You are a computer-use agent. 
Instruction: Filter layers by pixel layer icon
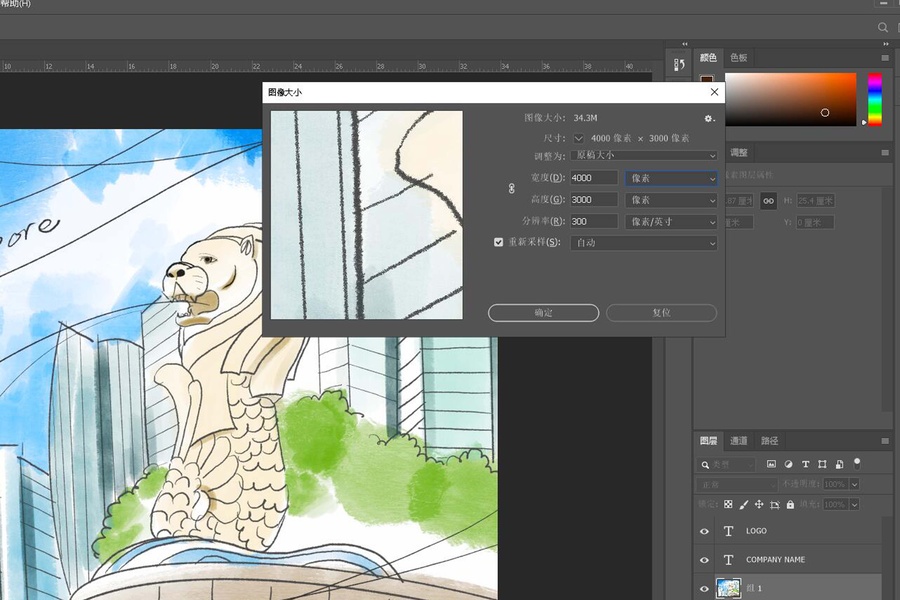click(x=771, y=464)
